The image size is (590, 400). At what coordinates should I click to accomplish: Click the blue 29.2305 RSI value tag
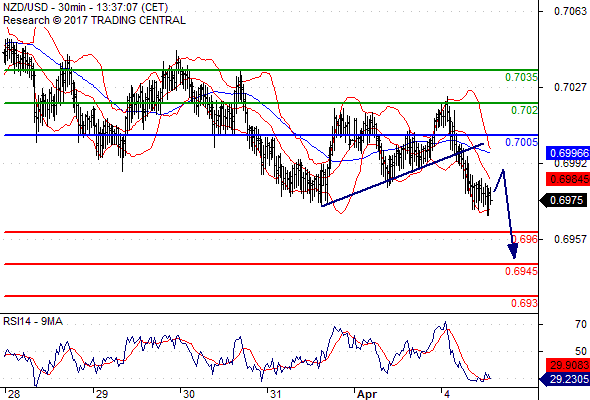pyautogui.click(x=564, y=379)
